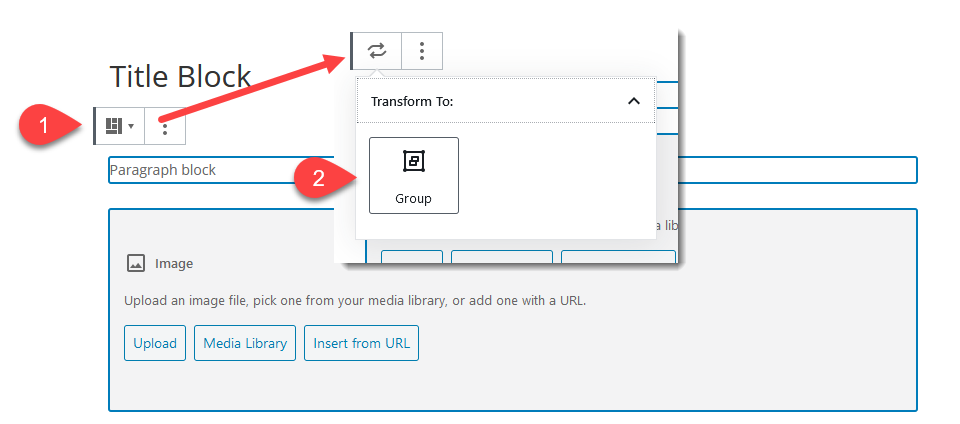Choose Insert from URL
Screen dimensions: 960x424
coord(362,343)
